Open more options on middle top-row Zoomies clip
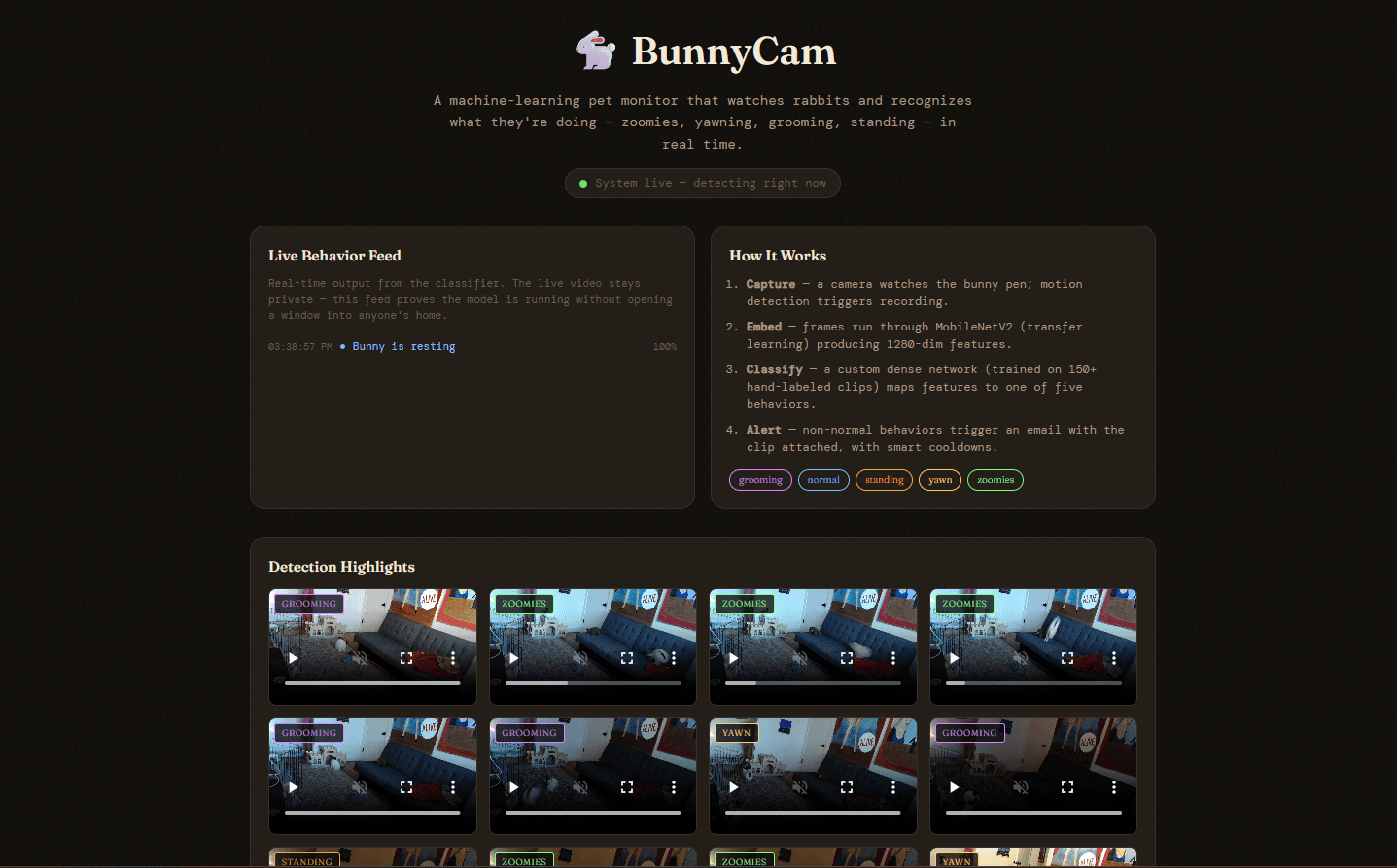Image resolution: width=1397 pixels, height=868 pixels. pos(893,658)
